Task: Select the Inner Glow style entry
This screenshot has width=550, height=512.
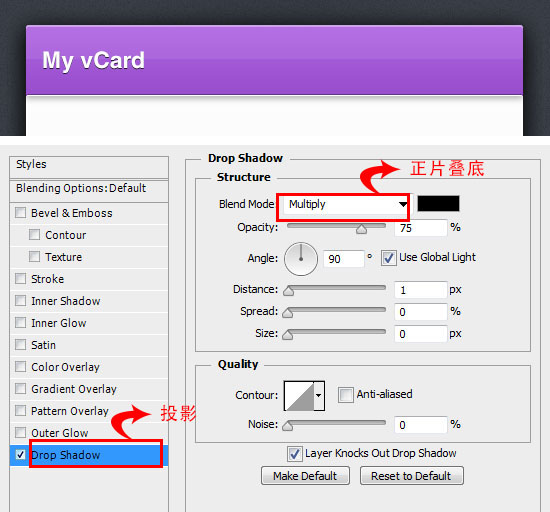Action: pyautogui.click(x=89, y=323)
